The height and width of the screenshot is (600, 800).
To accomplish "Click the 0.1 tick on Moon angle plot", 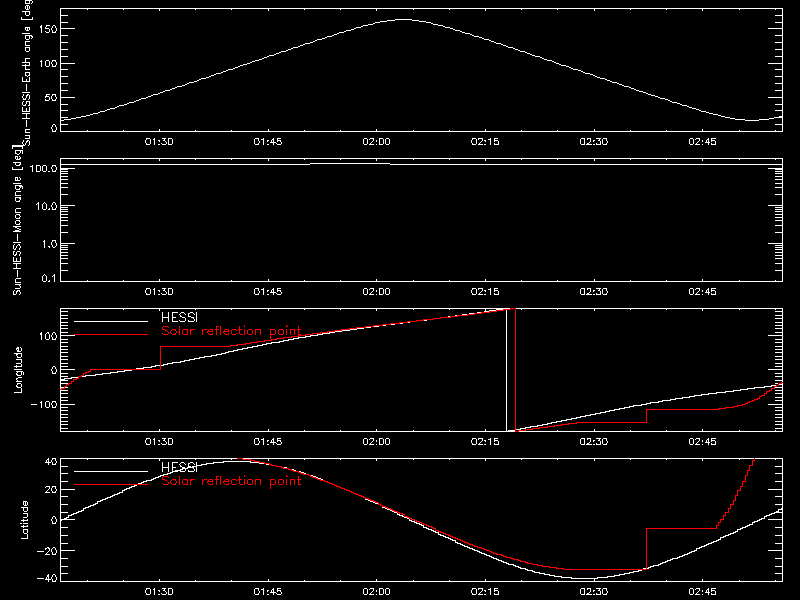I will [x=49, y=278].
